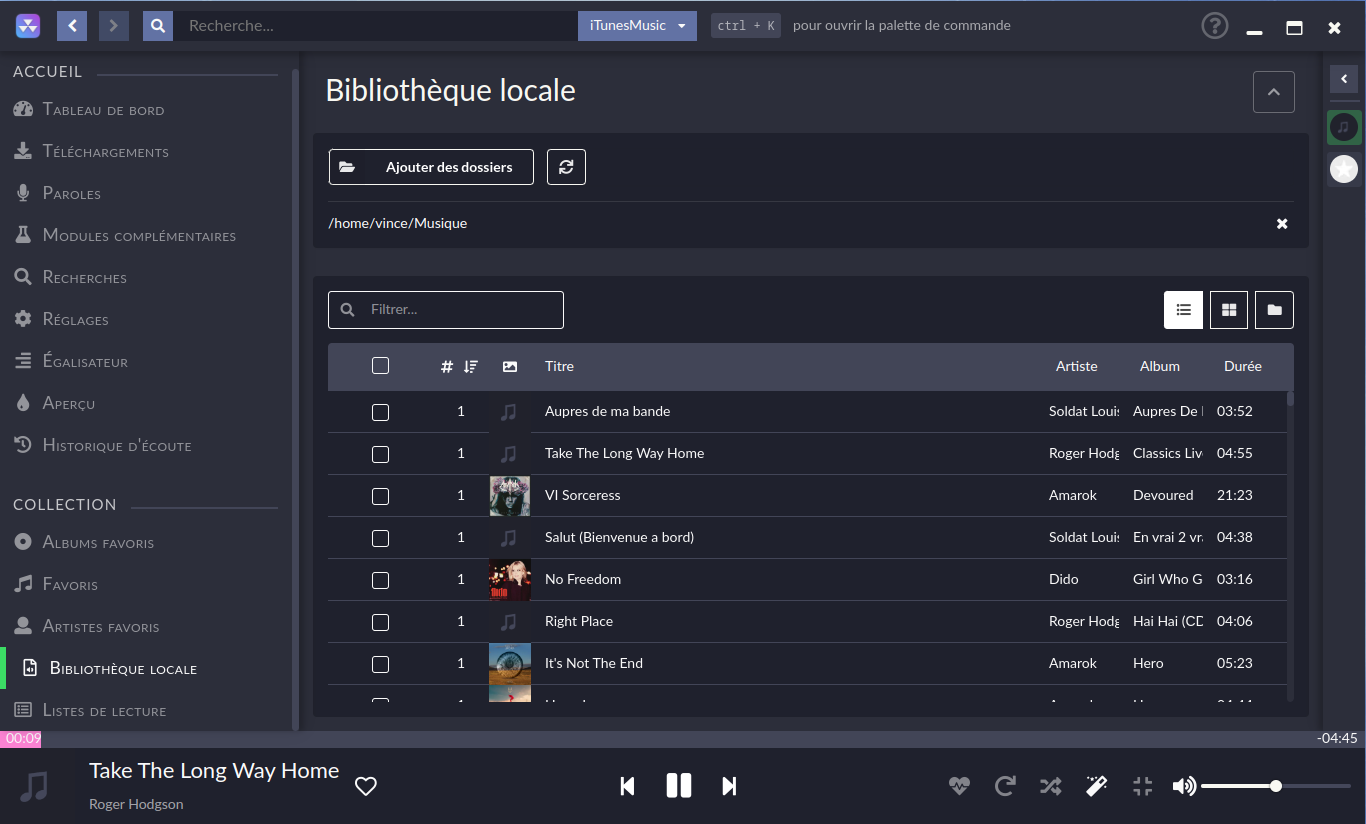Pause the current song

pyautogui.click(x=679, y=786)
